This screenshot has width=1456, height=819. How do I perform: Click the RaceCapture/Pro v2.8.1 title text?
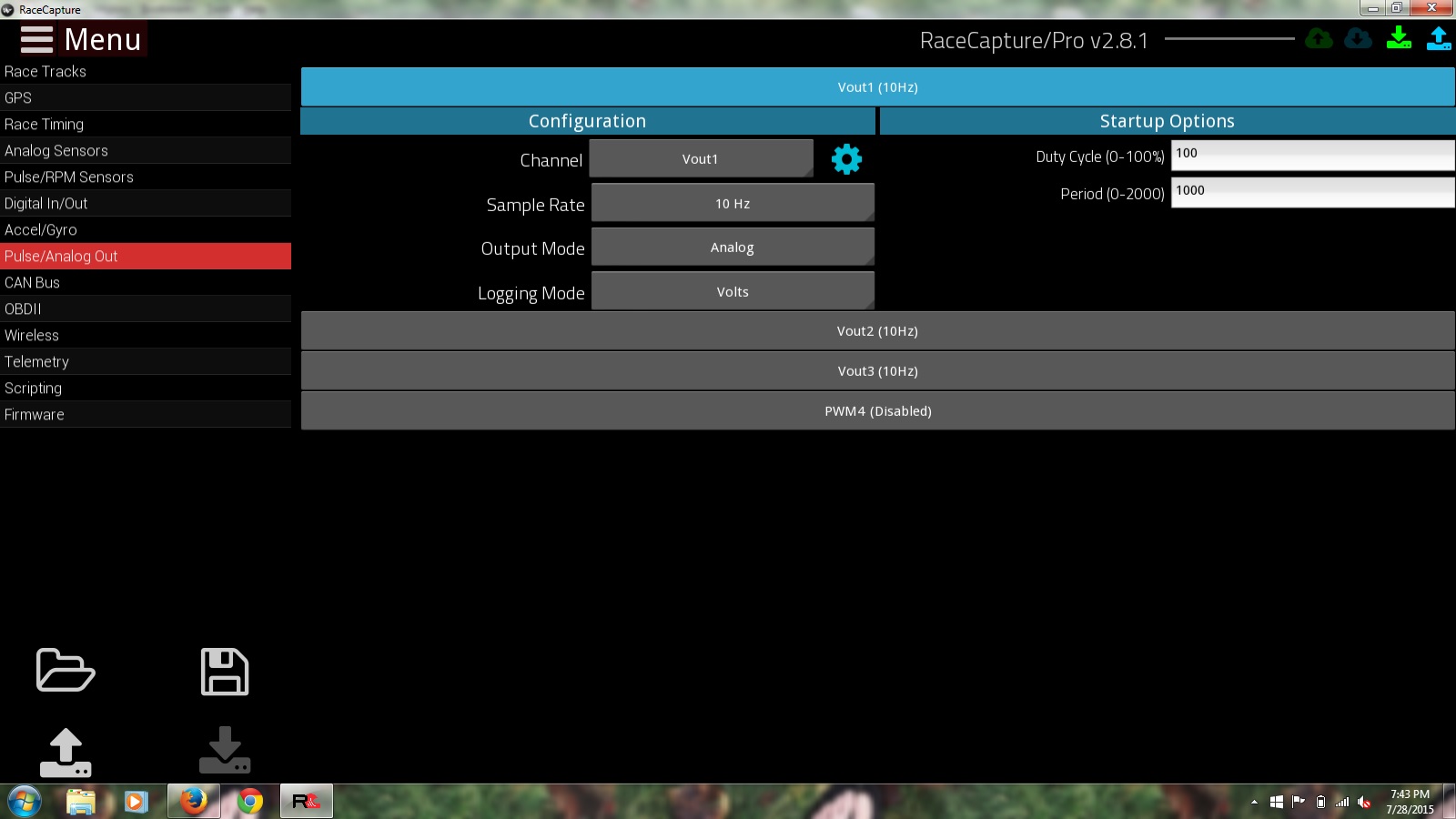point(1034,41)
